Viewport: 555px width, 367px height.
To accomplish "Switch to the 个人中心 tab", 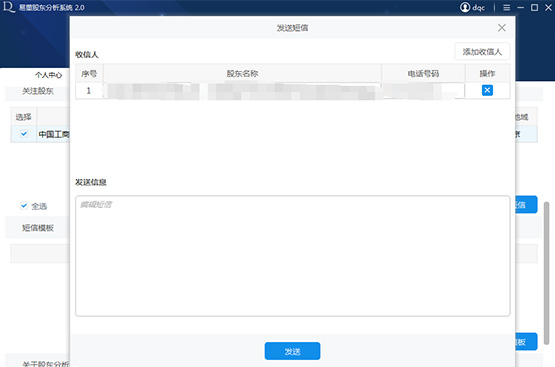I will [x=48, y=75].
